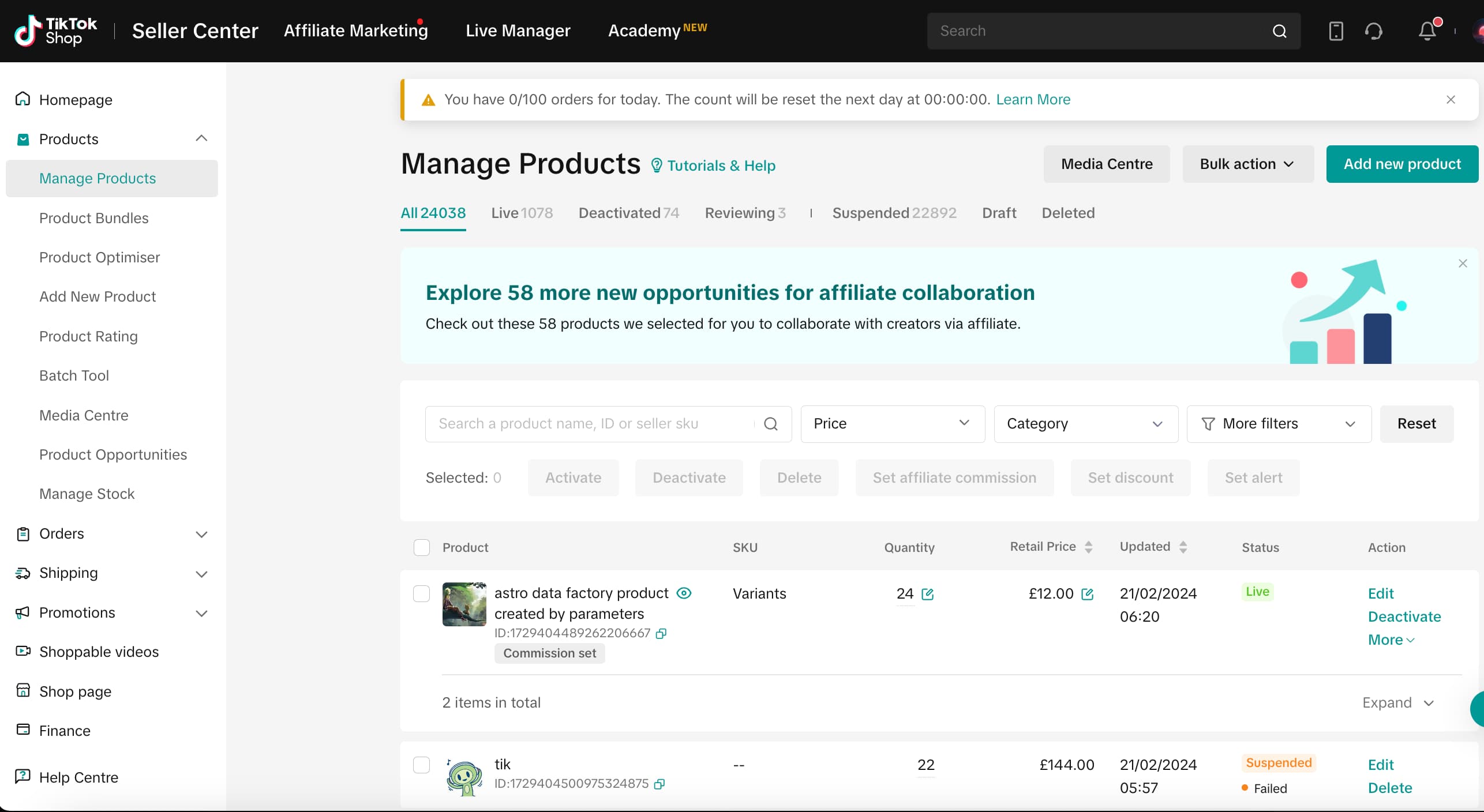Click the Tutorials & Help lightbulb icon
Viewport: 1484px width, 812px height.
tap(657, 166)
